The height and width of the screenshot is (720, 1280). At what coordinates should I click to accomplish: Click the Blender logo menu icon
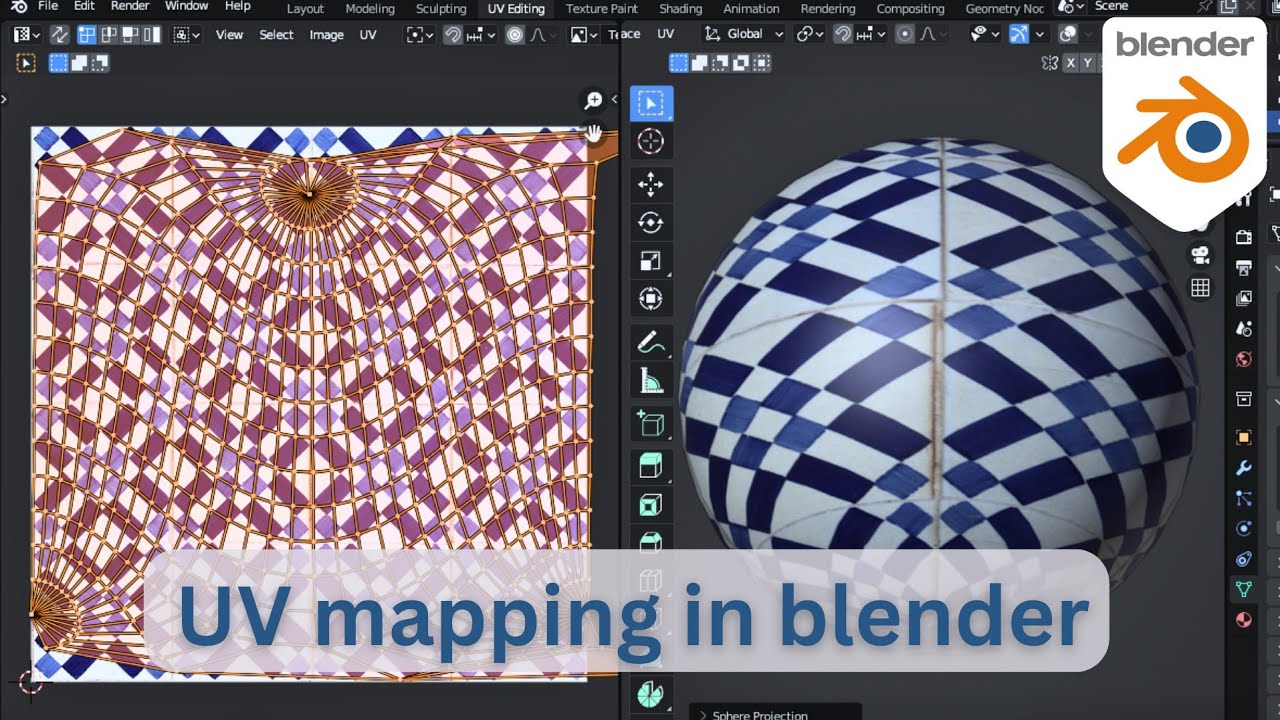[x=18, y=7]
